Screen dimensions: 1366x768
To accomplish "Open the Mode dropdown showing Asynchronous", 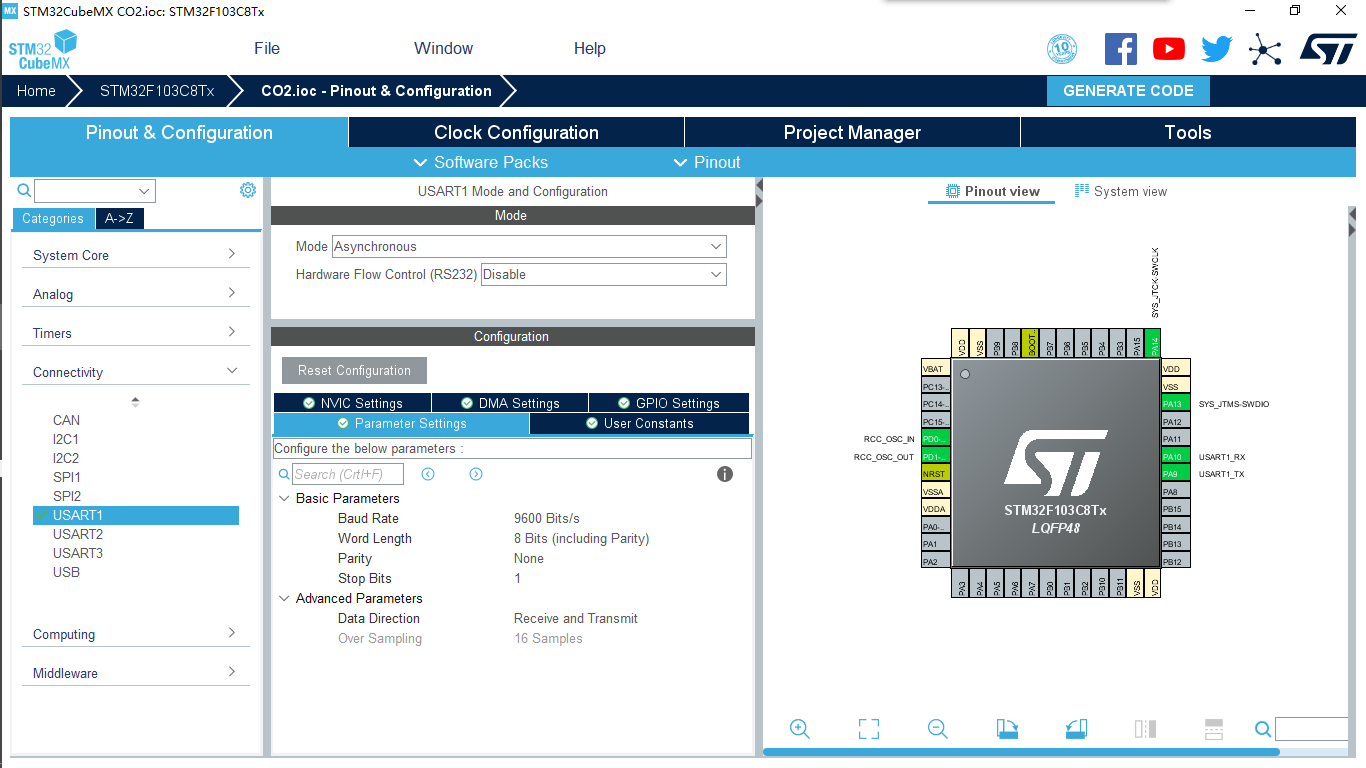I will pyautogui.click(x=529, y=246).
